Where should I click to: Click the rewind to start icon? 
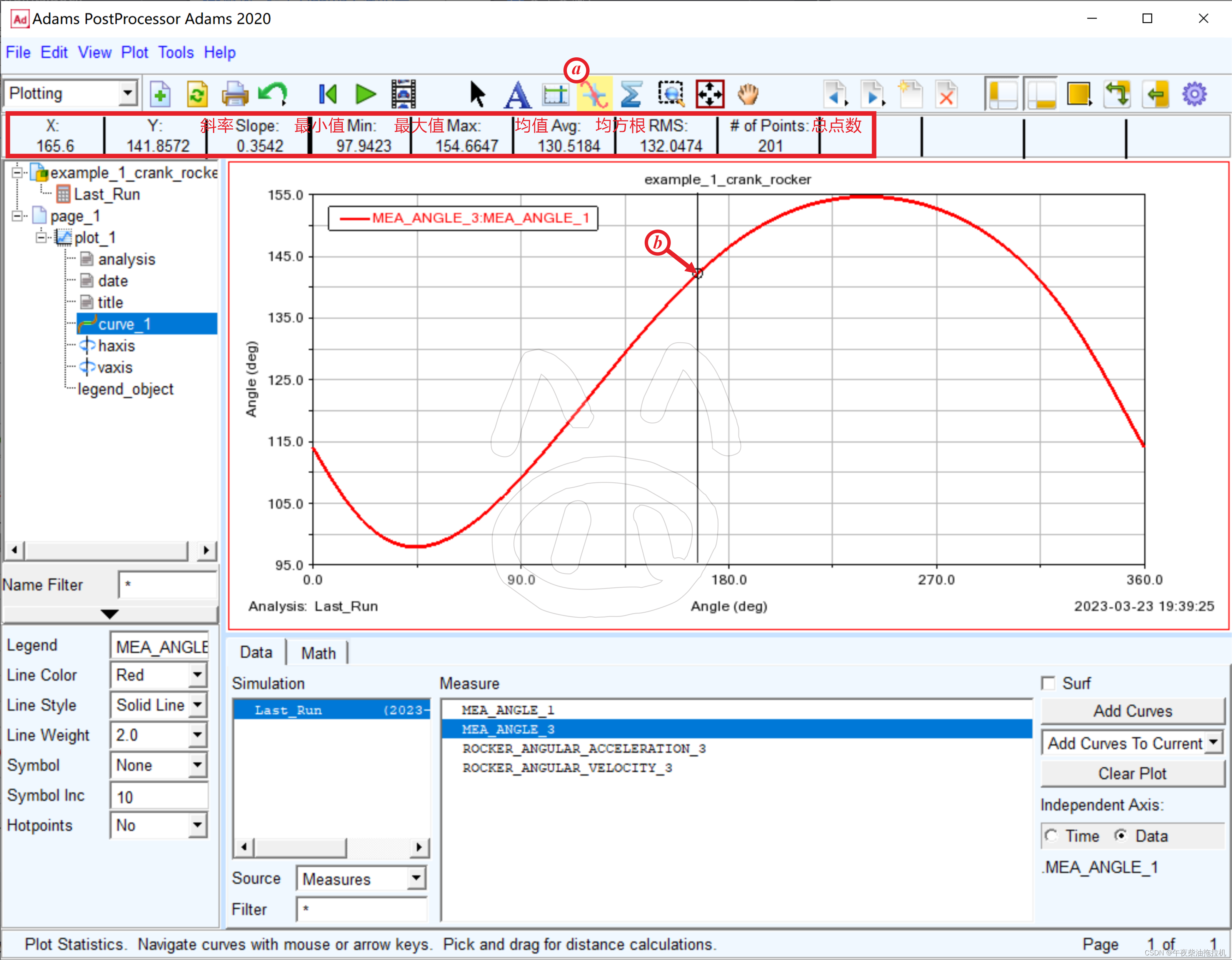[x=328, y=94]
